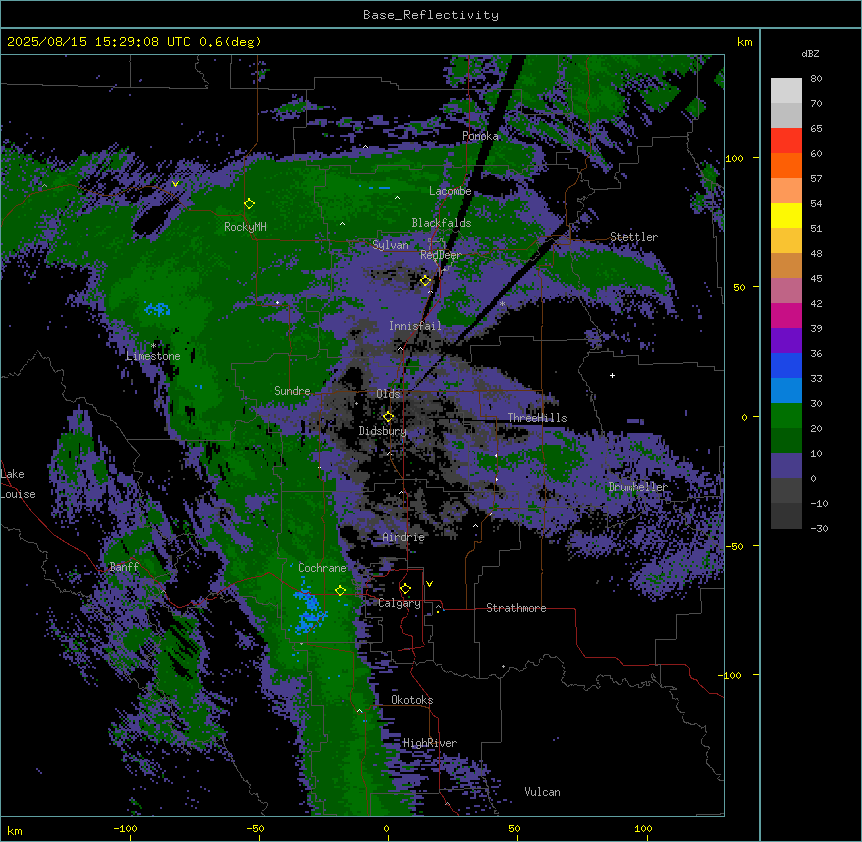Click the Okotoks label

coord(412,700)
